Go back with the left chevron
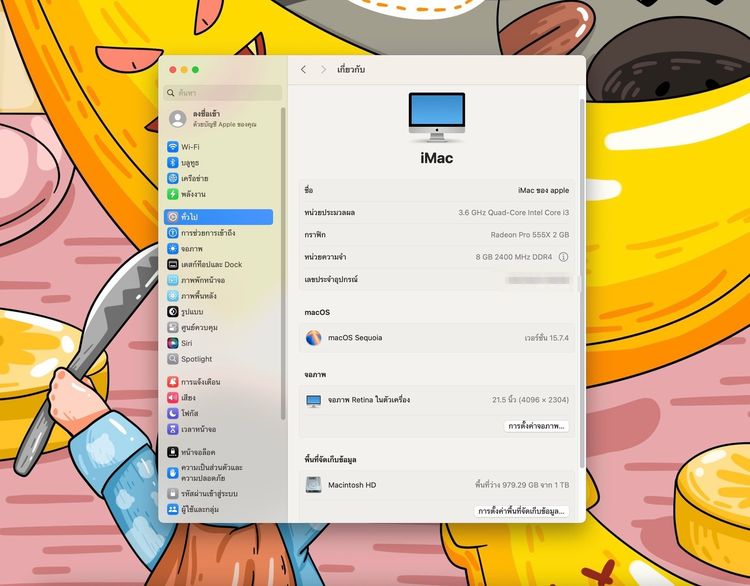This screenshot has width=750, height=586. click(x=304, y=70)
